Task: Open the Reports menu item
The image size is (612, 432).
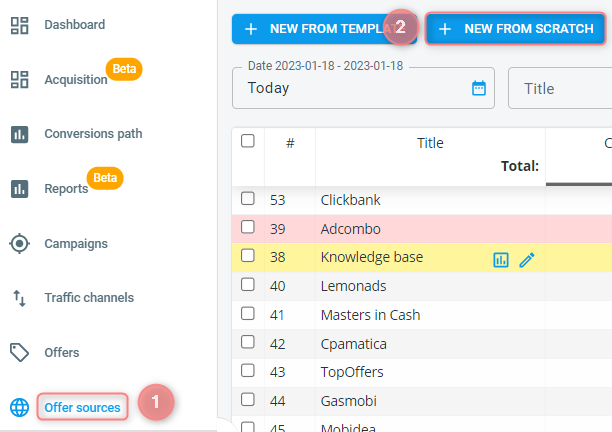Action: 66,189
